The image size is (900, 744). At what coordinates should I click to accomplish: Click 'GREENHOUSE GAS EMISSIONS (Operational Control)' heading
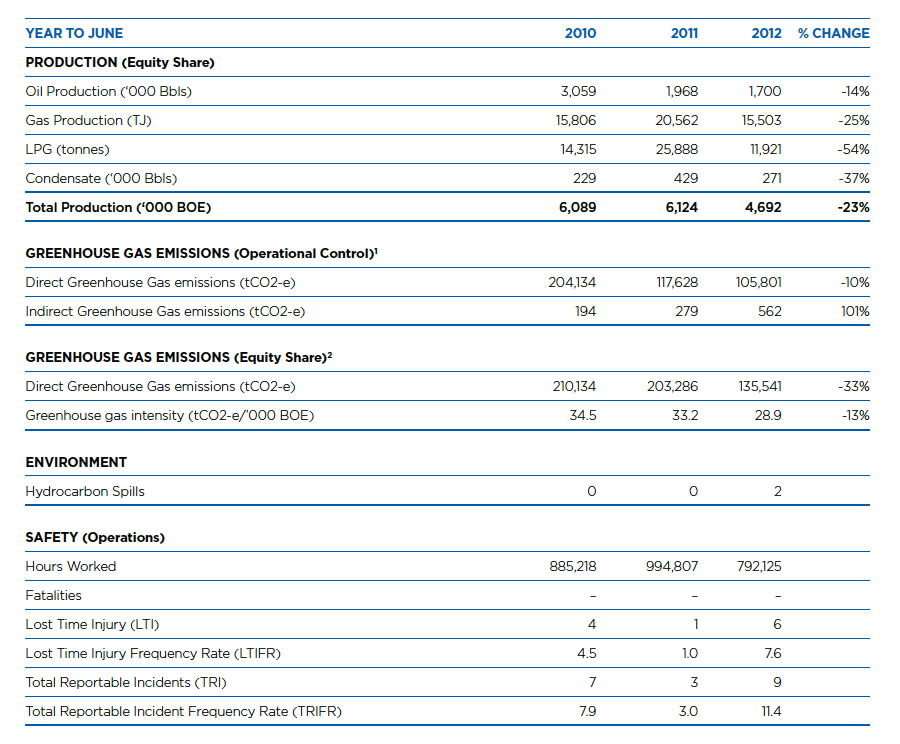click(x=201, y=253)
